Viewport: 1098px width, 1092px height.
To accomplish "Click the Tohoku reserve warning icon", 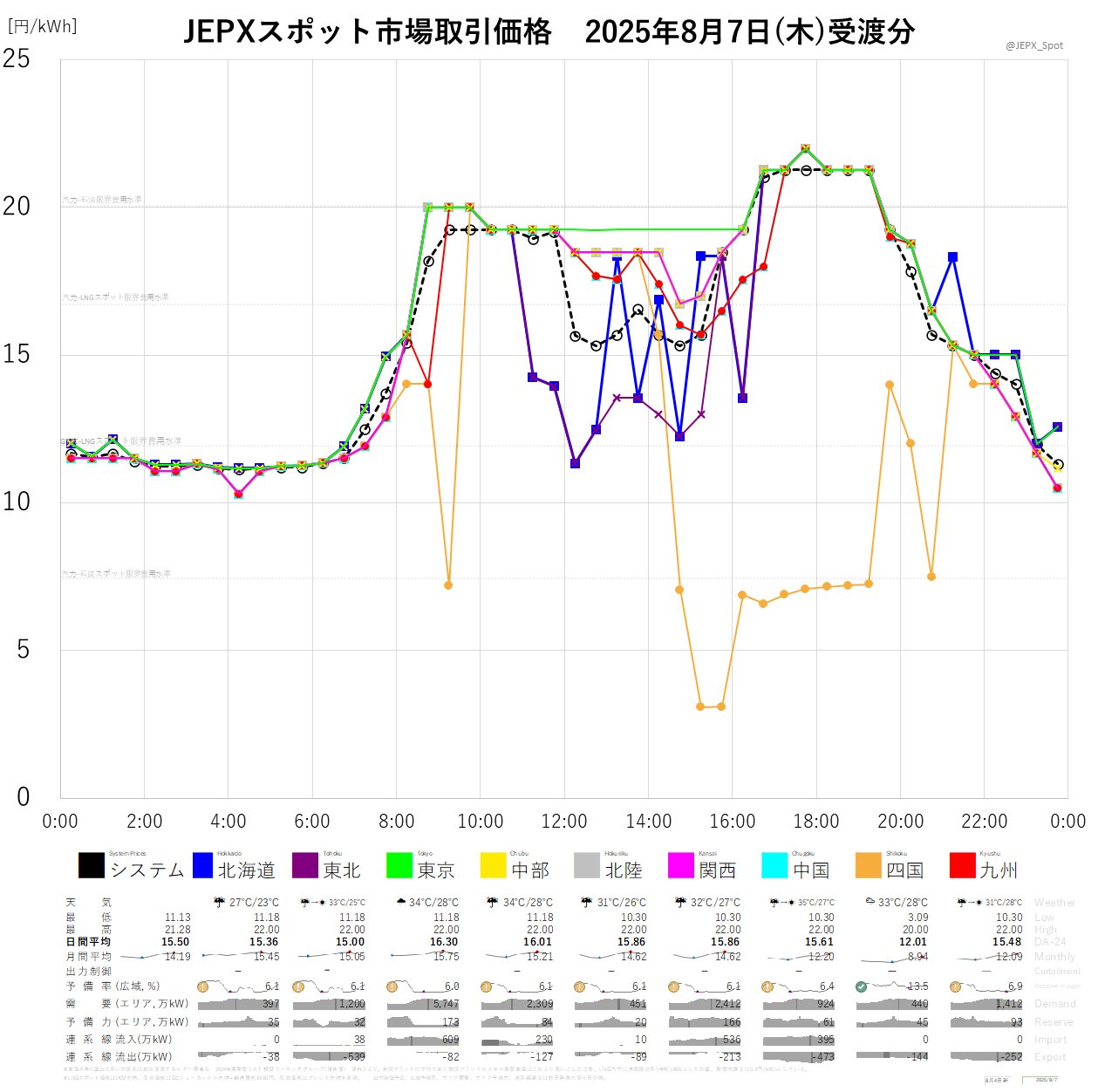I will pos(298,986).
